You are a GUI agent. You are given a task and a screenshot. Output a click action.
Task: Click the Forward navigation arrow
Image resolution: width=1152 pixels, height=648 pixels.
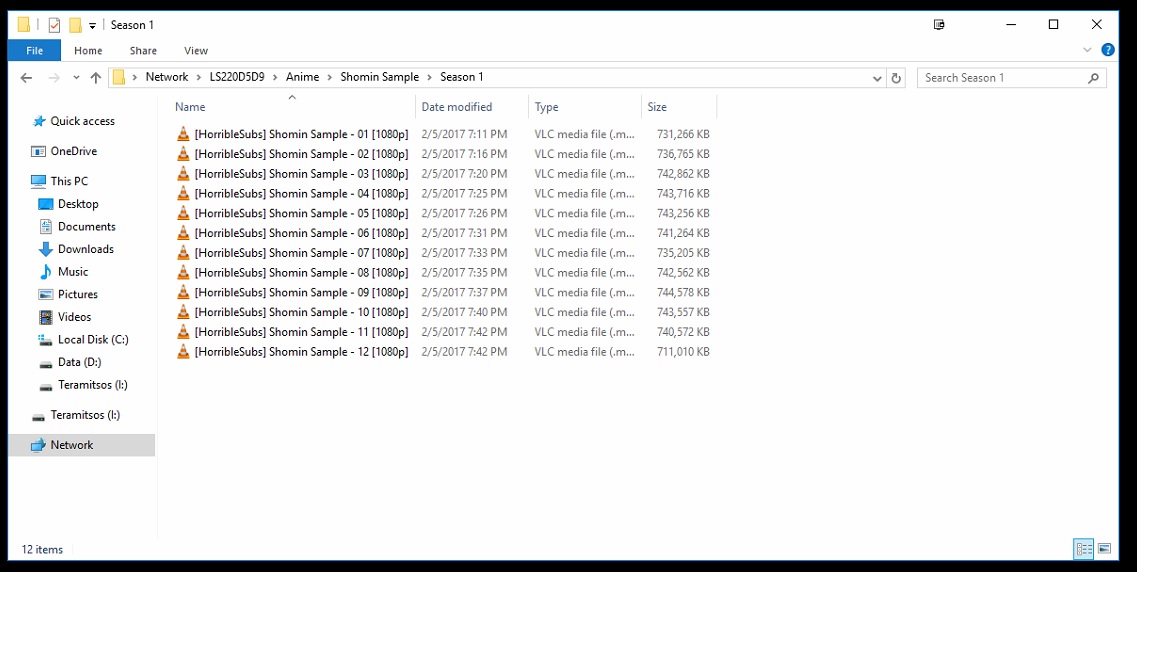[54, 78]
